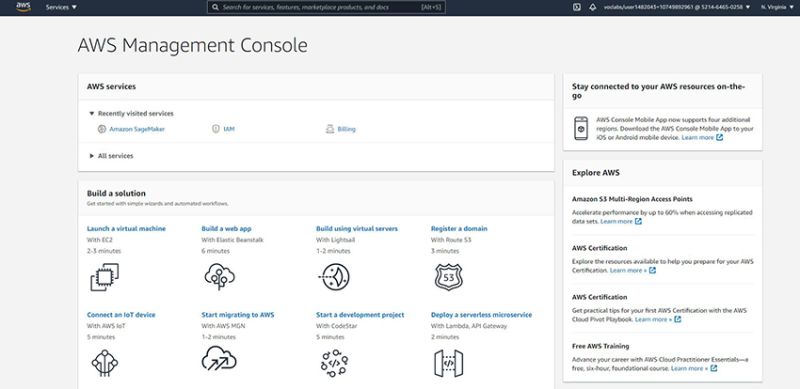Click the Build a solution heading

click(116, 193)
